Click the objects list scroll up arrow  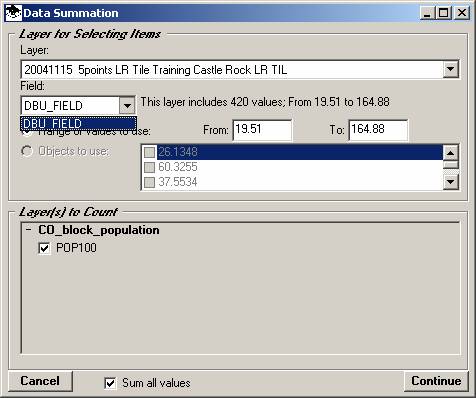coord(450,153)
